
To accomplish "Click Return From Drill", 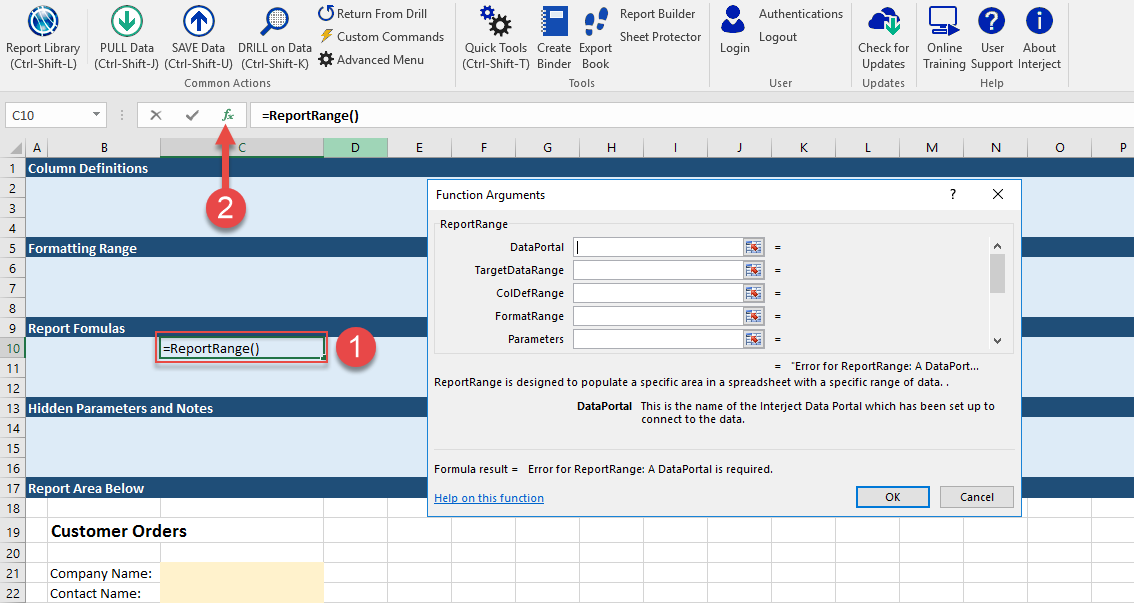I will (x=372, y=13).
